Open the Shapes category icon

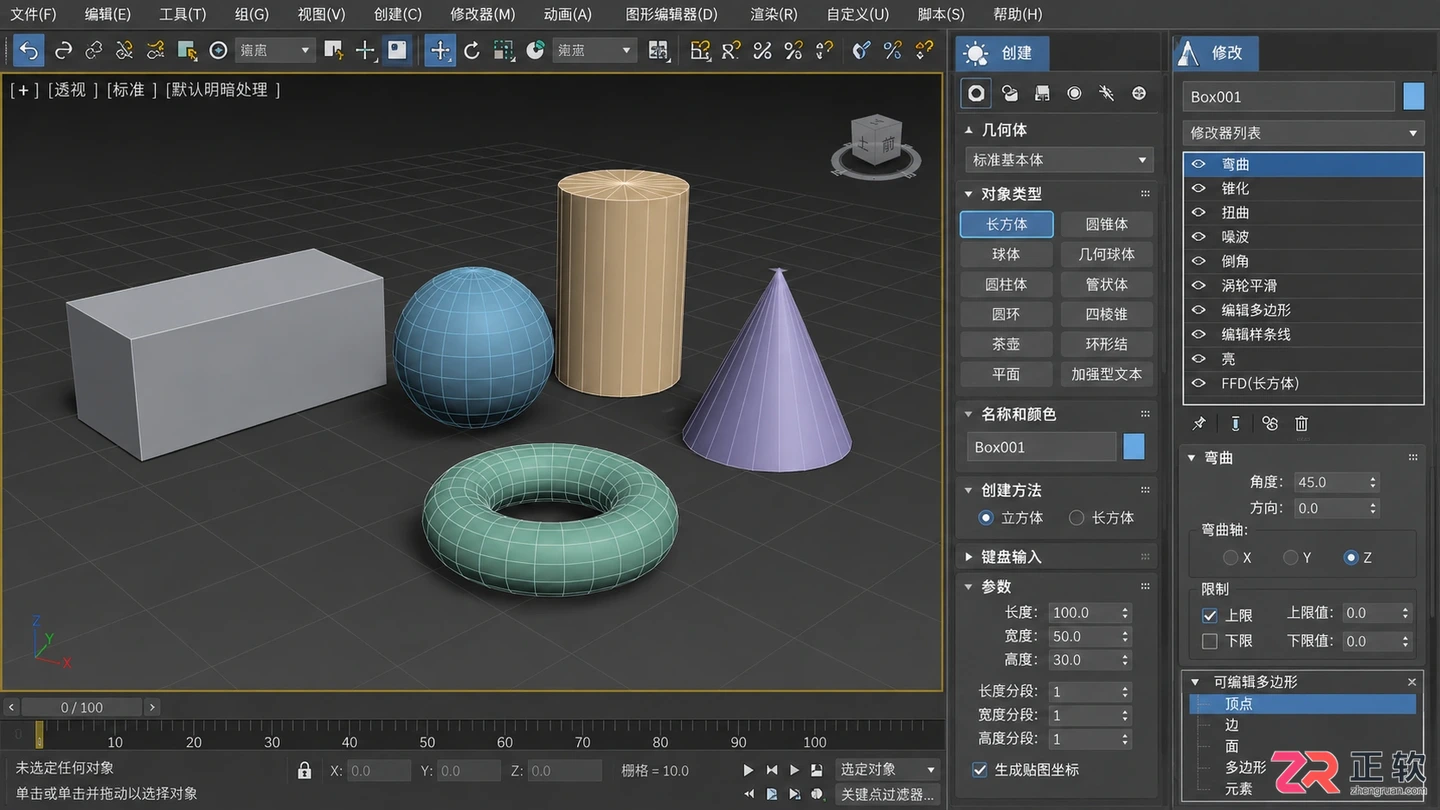click(x=1010, y=93)
